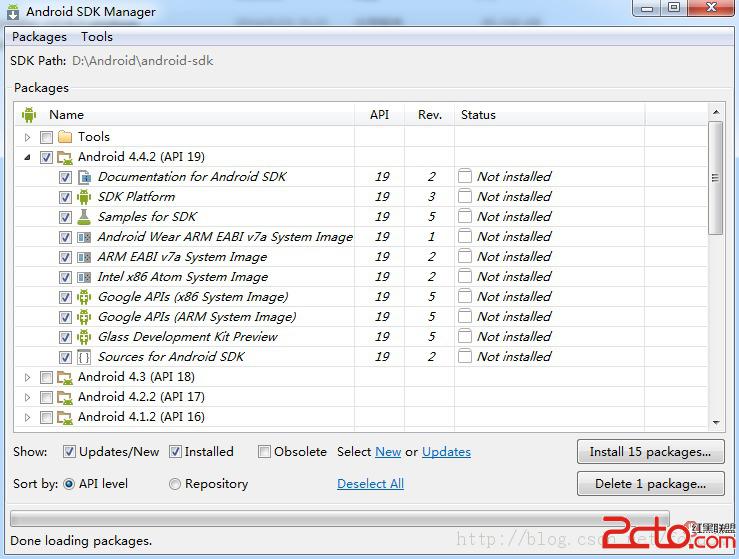The width and height of the screenshot is (739, 559).
Task: Click the Done loading packages status text
Action: coord(81,541)
